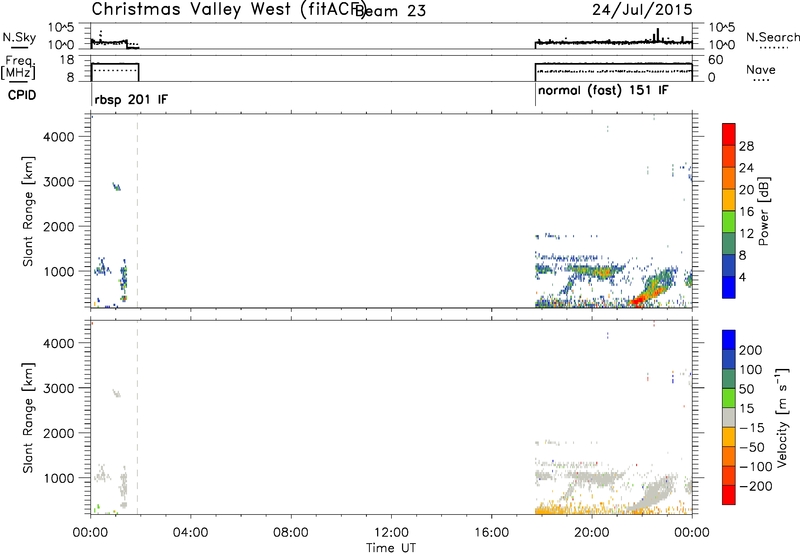This screenshot has height=554, width=800.
Task: Click the red bottom segment of Velocity colorbar
Action: coord(729,495)
